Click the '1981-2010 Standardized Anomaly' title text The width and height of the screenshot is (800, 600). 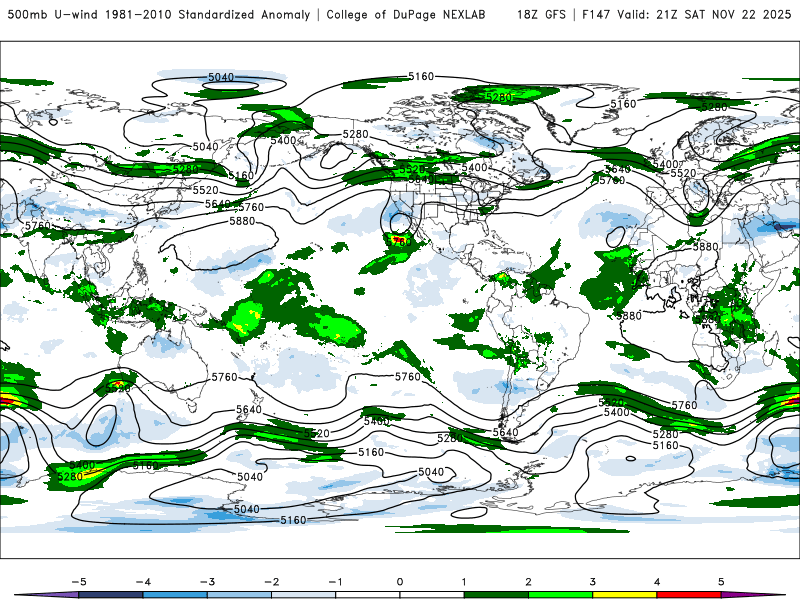208,14
